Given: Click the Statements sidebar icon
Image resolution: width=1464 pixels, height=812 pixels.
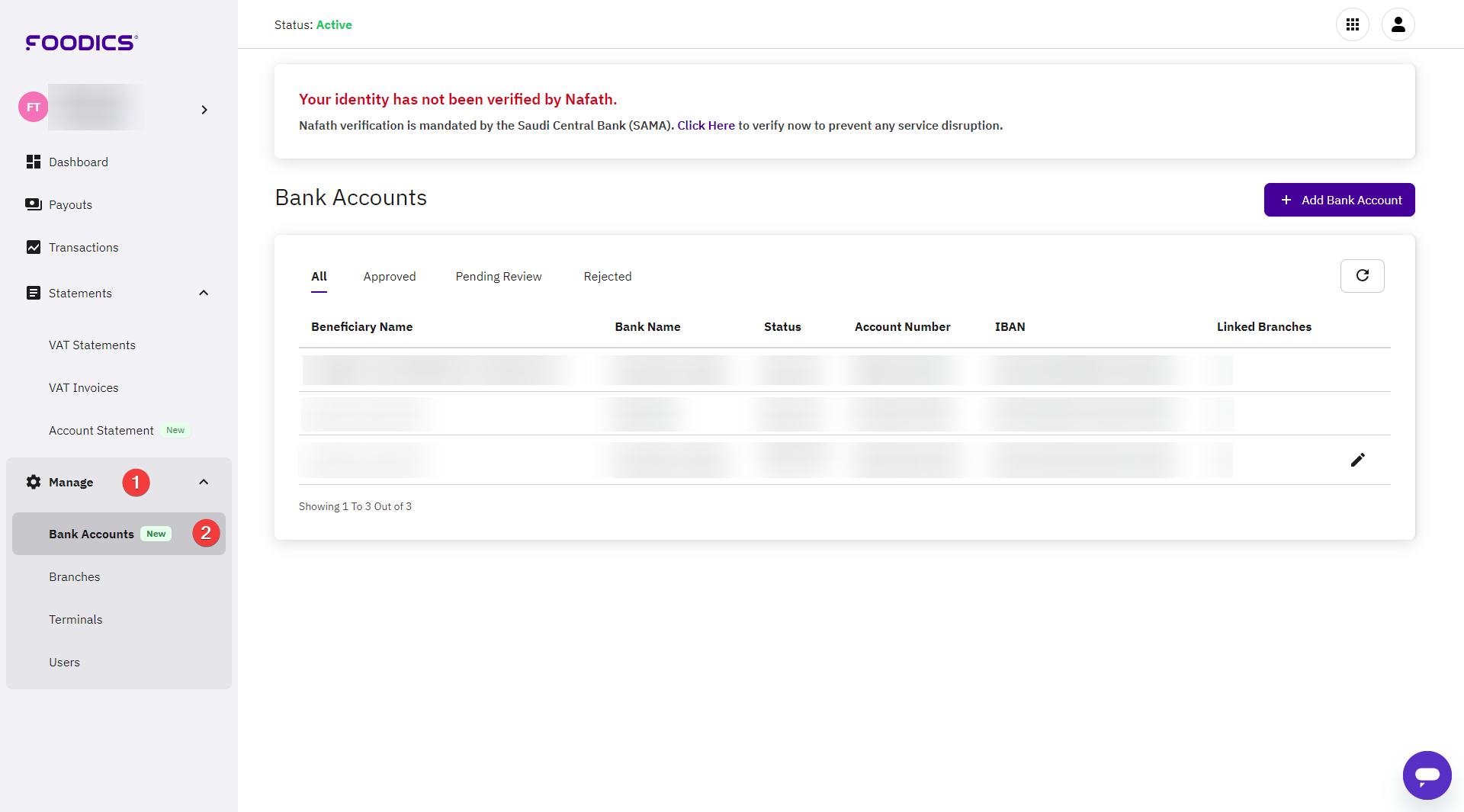Looking at the screenshot, I should coord(33,293).
